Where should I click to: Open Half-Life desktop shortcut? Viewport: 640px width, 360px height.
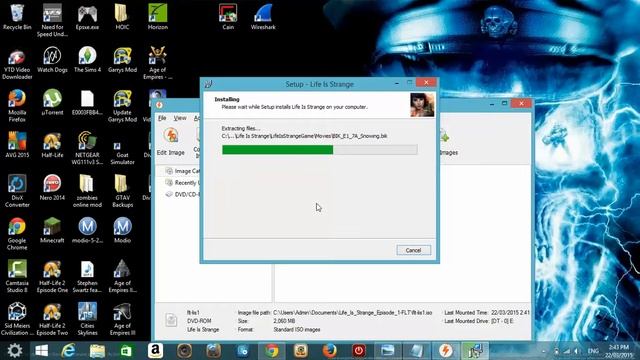pyautogui.click(x=52, y=145)
